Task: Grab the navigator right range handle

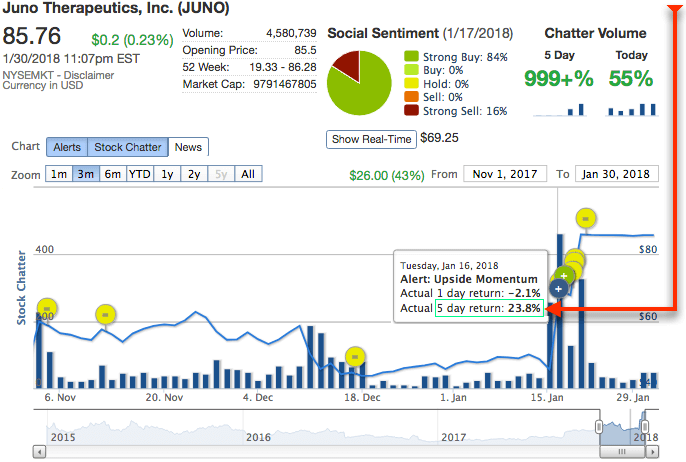Action: pyautogui.click(x=644, y=426)
